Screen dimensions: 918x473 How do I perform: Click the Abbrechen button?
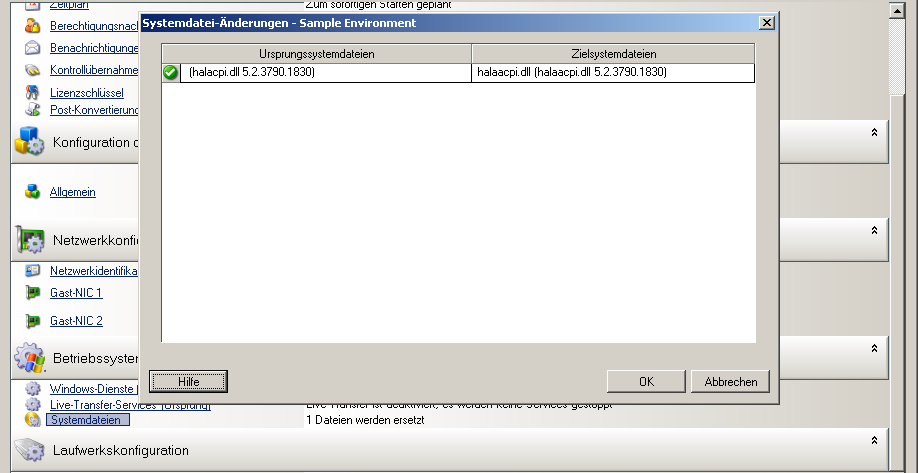[730, 381]
